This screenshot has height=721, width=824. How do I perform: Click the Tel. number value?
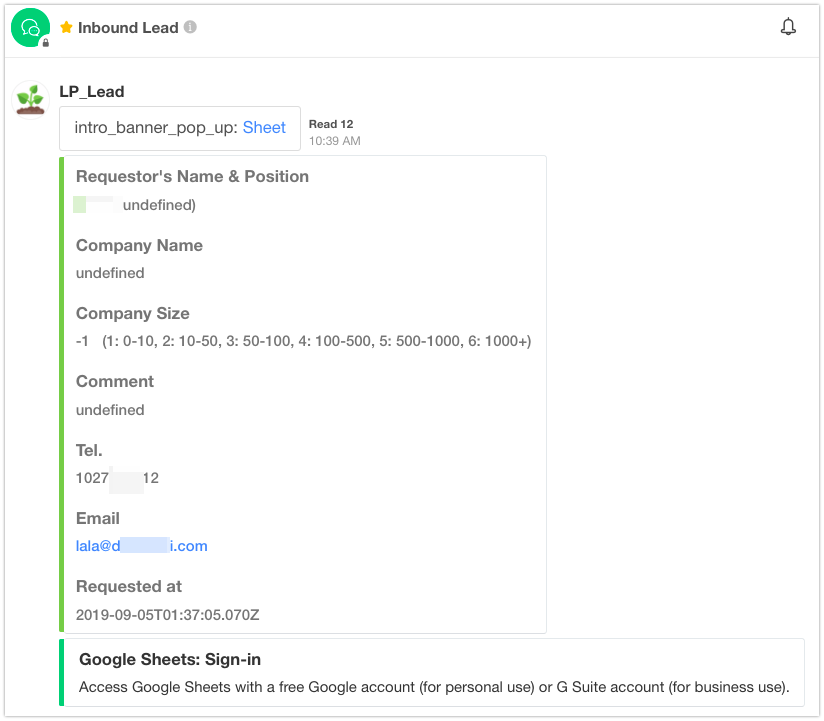click(117, 478)
